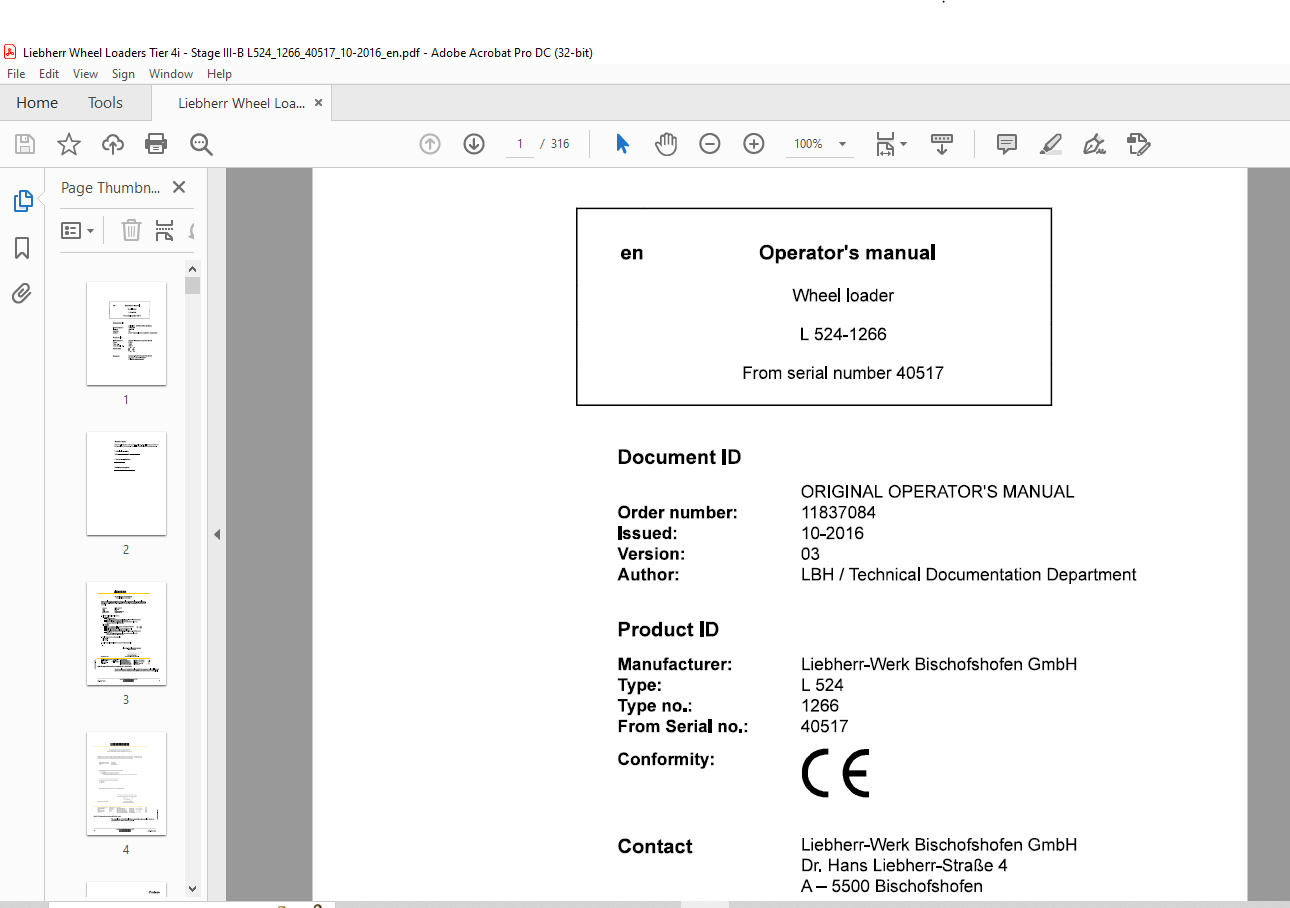The height and width of the screenshot is (908, 1290).
Task: Click the thumbnail panel scrollbar handle
Action: [x=192, y=286]
